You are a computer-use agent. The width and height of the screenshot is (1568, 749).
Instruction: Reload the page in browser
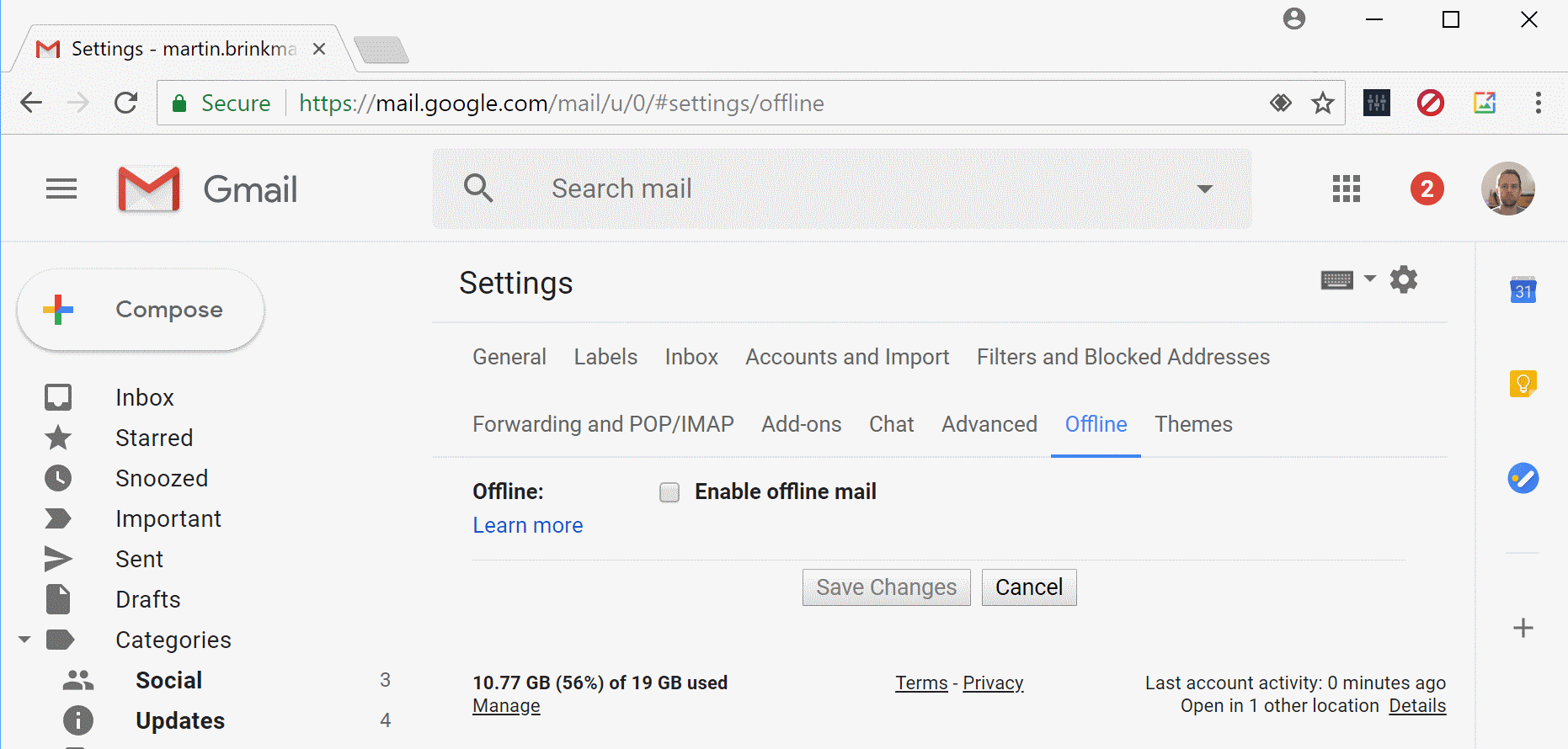point(126,103)
